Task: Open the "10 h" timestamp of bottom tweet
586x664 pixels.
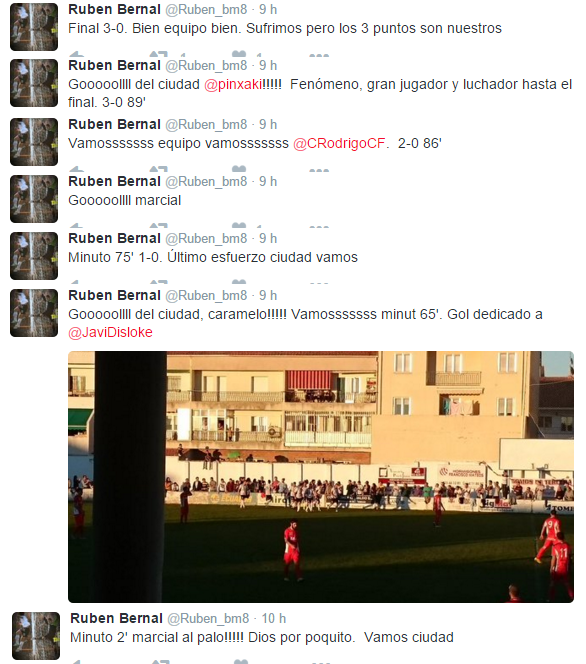Action: point(274,618)
